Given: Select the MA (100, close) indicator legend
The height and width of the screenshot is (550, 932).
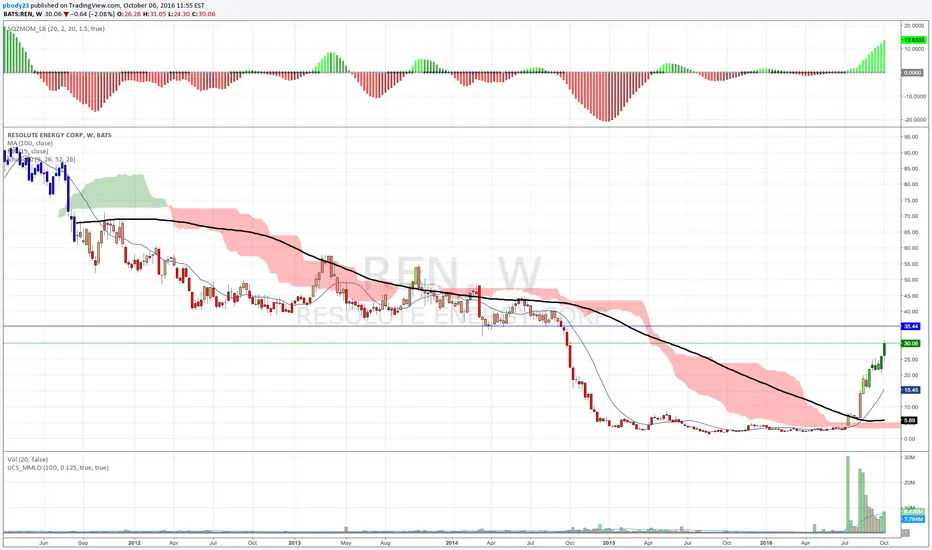Looking at the screenshot, I should click(30, 143).
